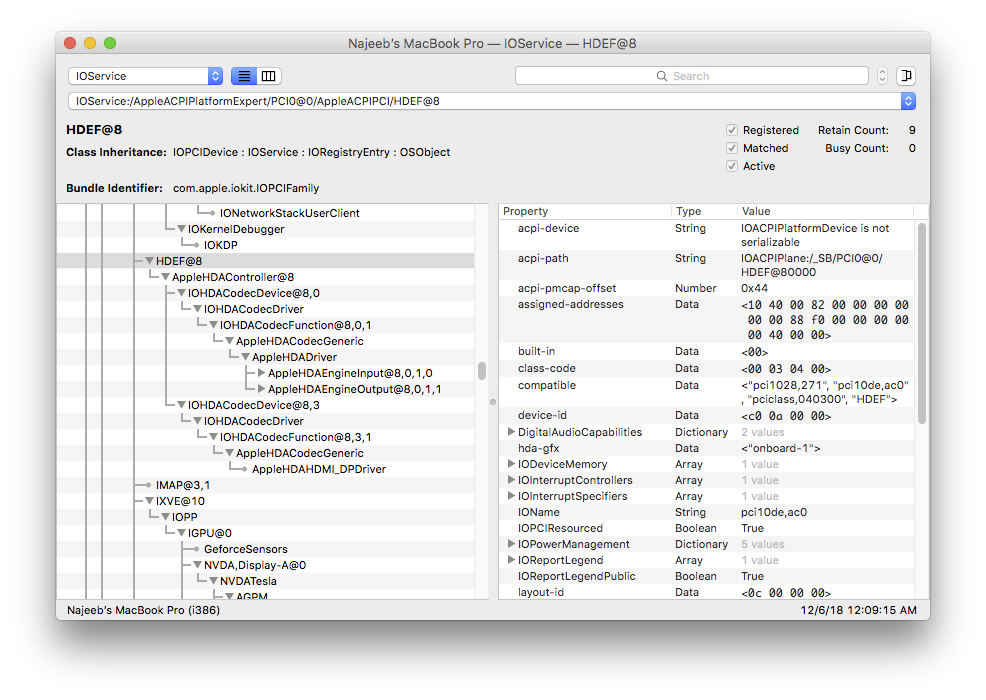The image size is (986, 700).
Task: Expand the DigitalAudioCapabilities property
Action: [x=511, y=432]
